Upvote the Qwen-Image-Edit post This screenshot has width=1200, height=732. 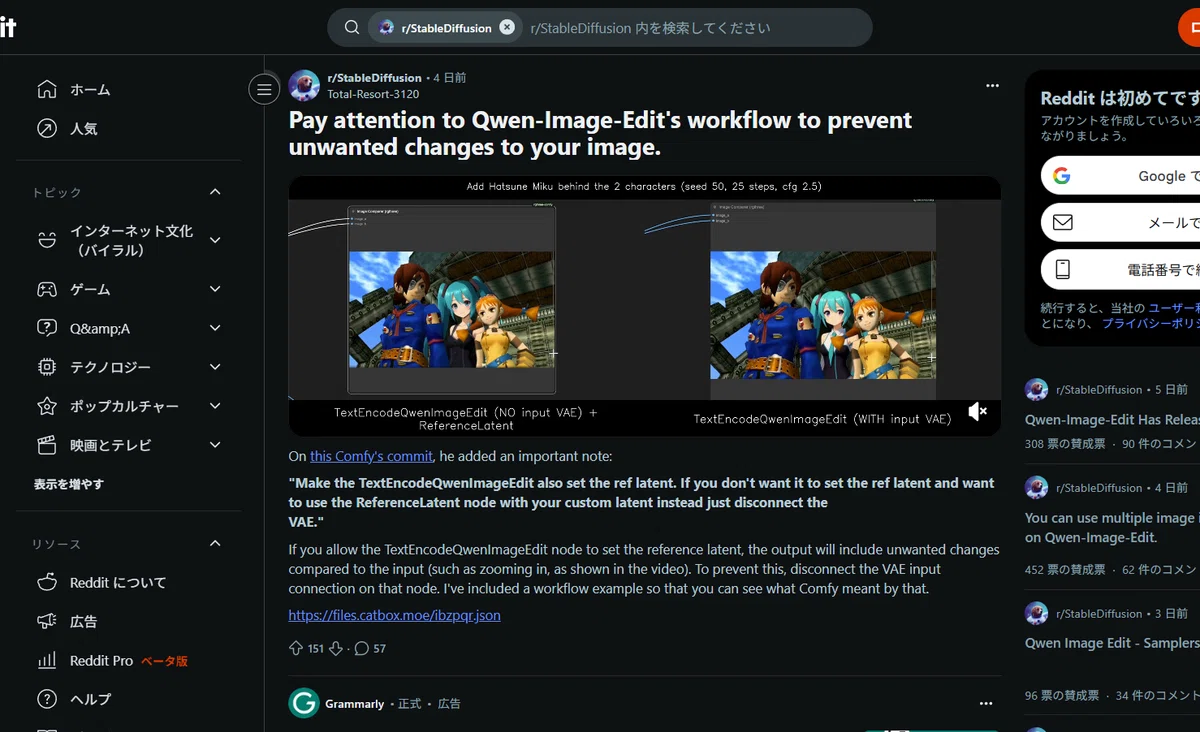point(296,648)
